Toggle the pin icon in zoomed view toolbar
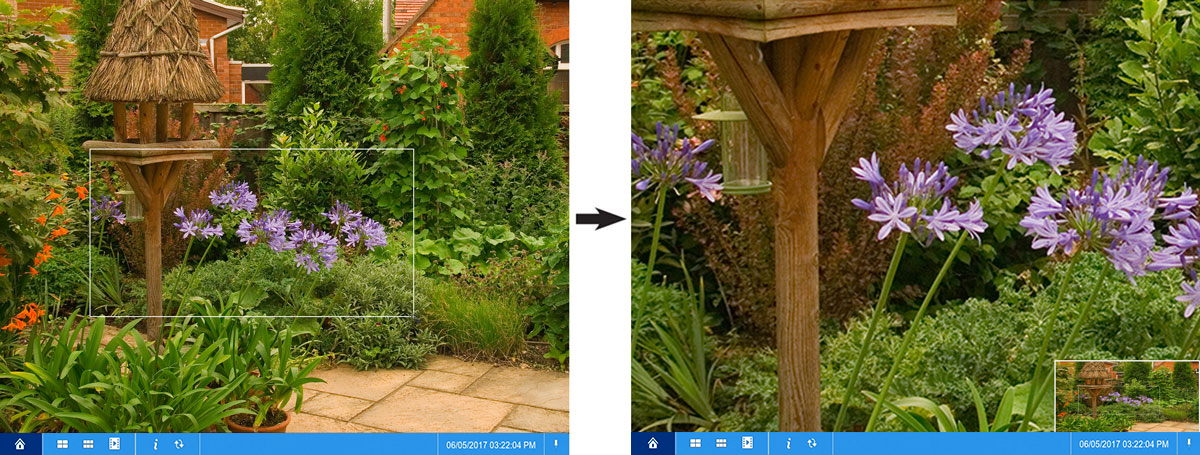 tap(1187, 442)
